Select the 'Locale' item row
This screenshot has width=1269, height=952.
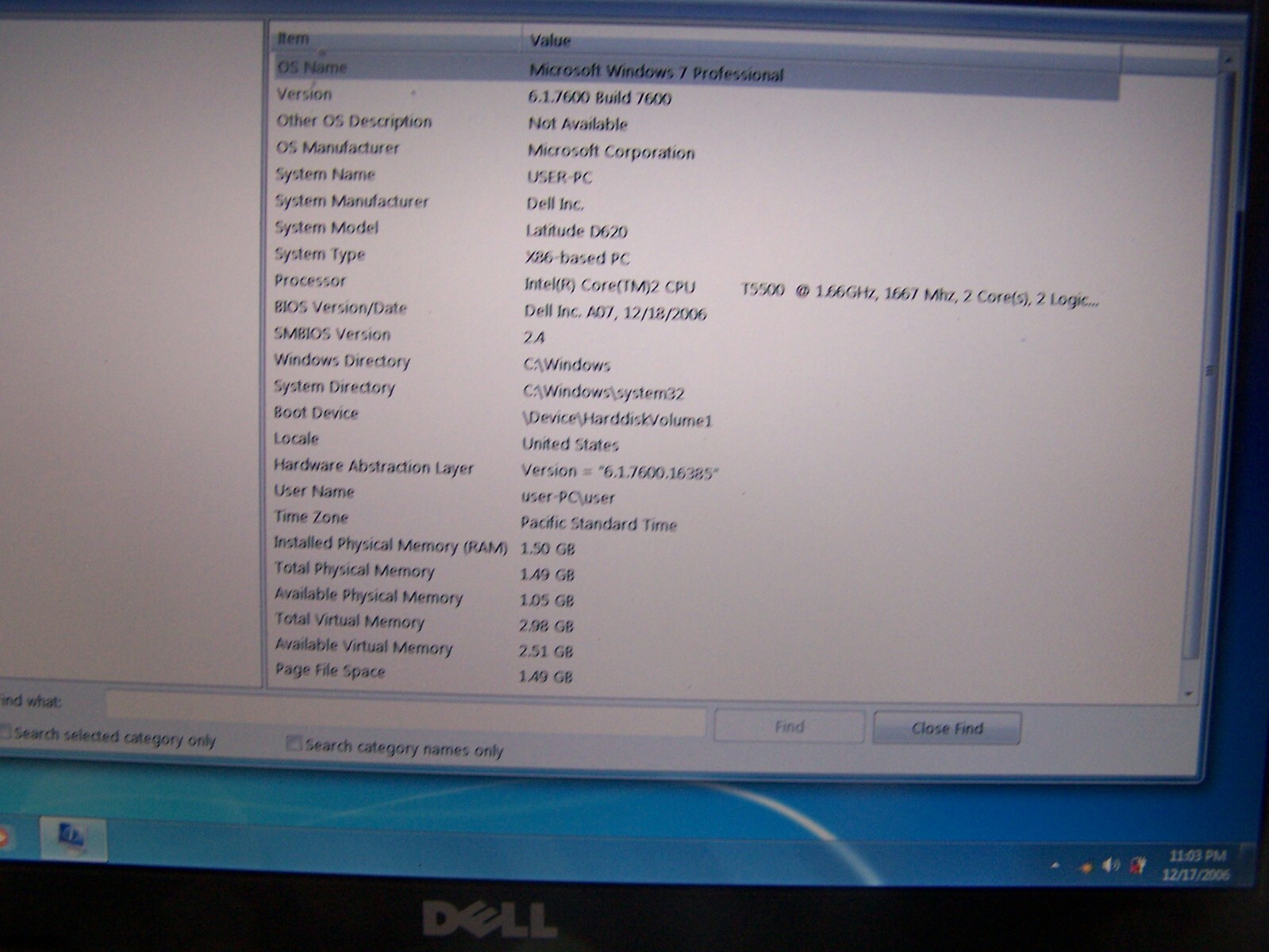coord(296,439)
